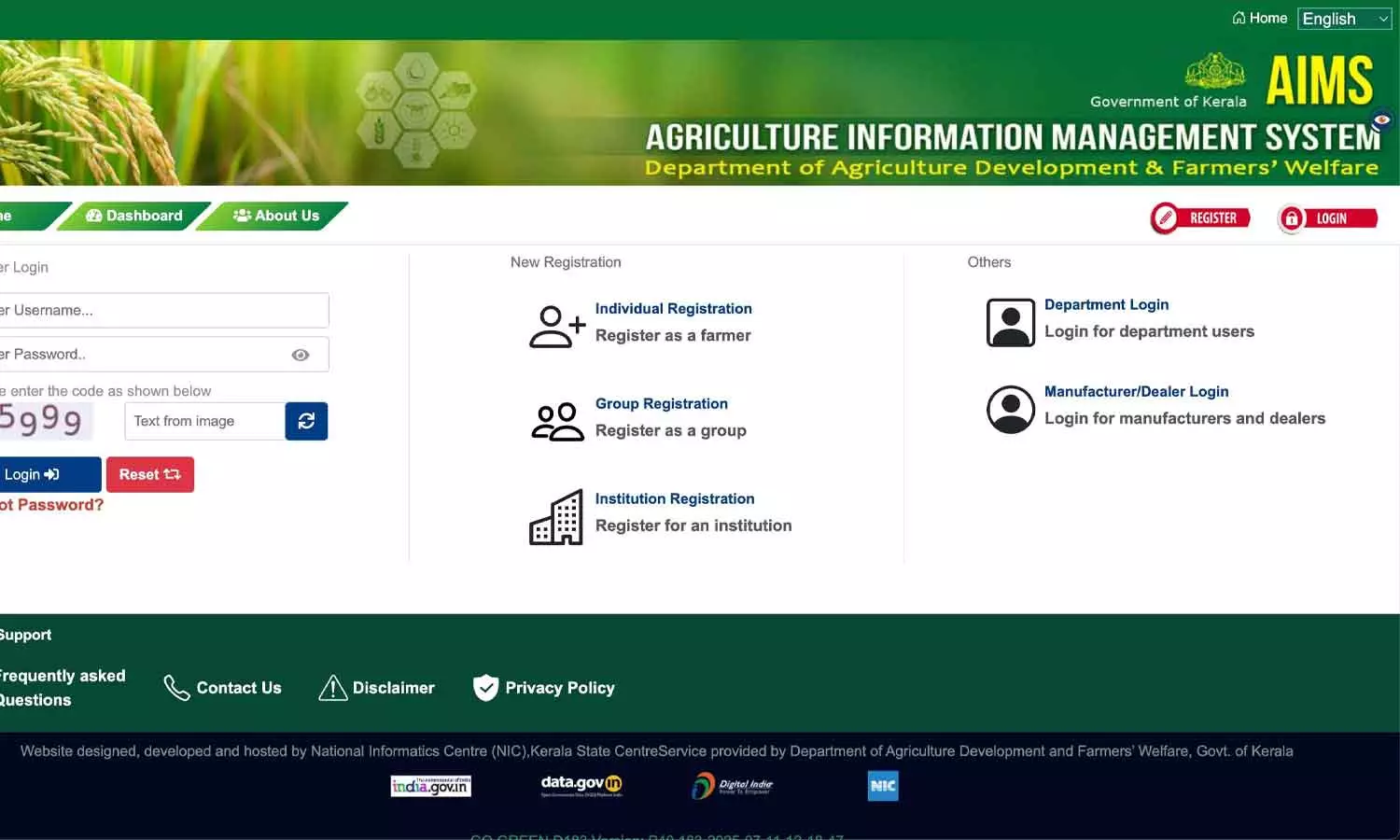The image size is (1400, 840).
Task: Open the Contact Us link
Action: coord(223,688)
